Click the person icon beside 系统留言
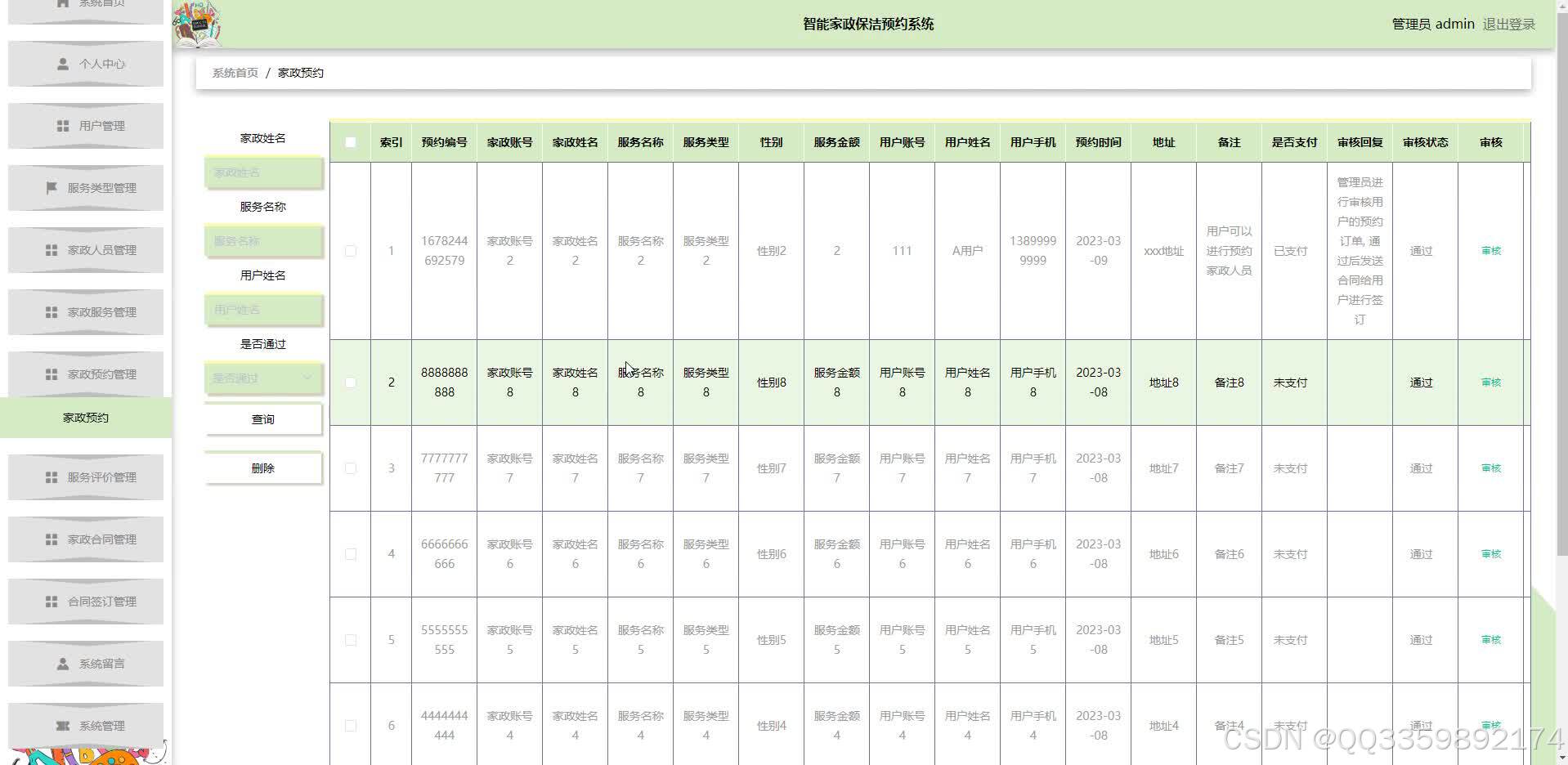 click(x=63, y=664)
